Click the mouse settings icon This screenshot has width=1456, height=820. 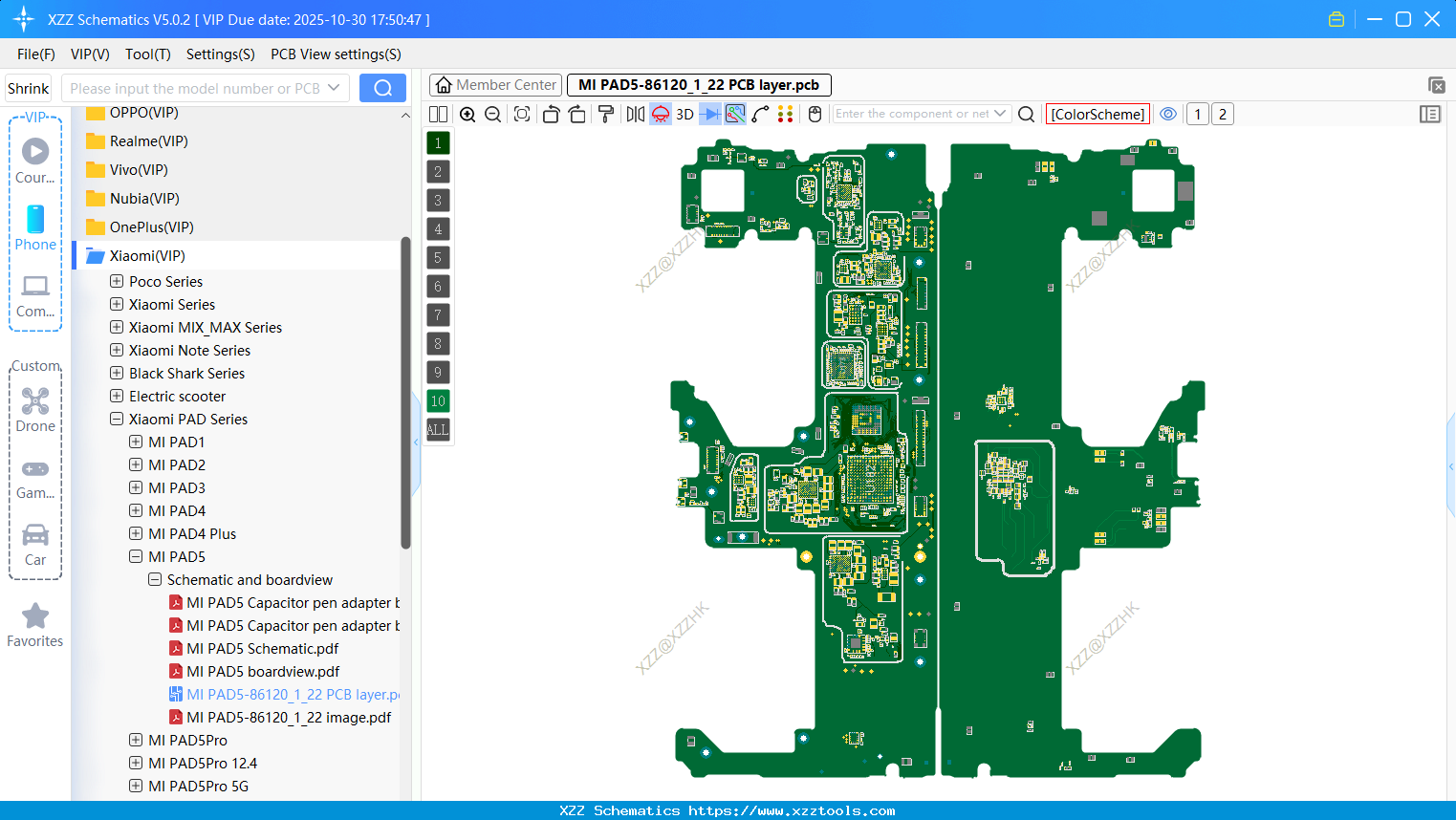click(x=815, y=115)
